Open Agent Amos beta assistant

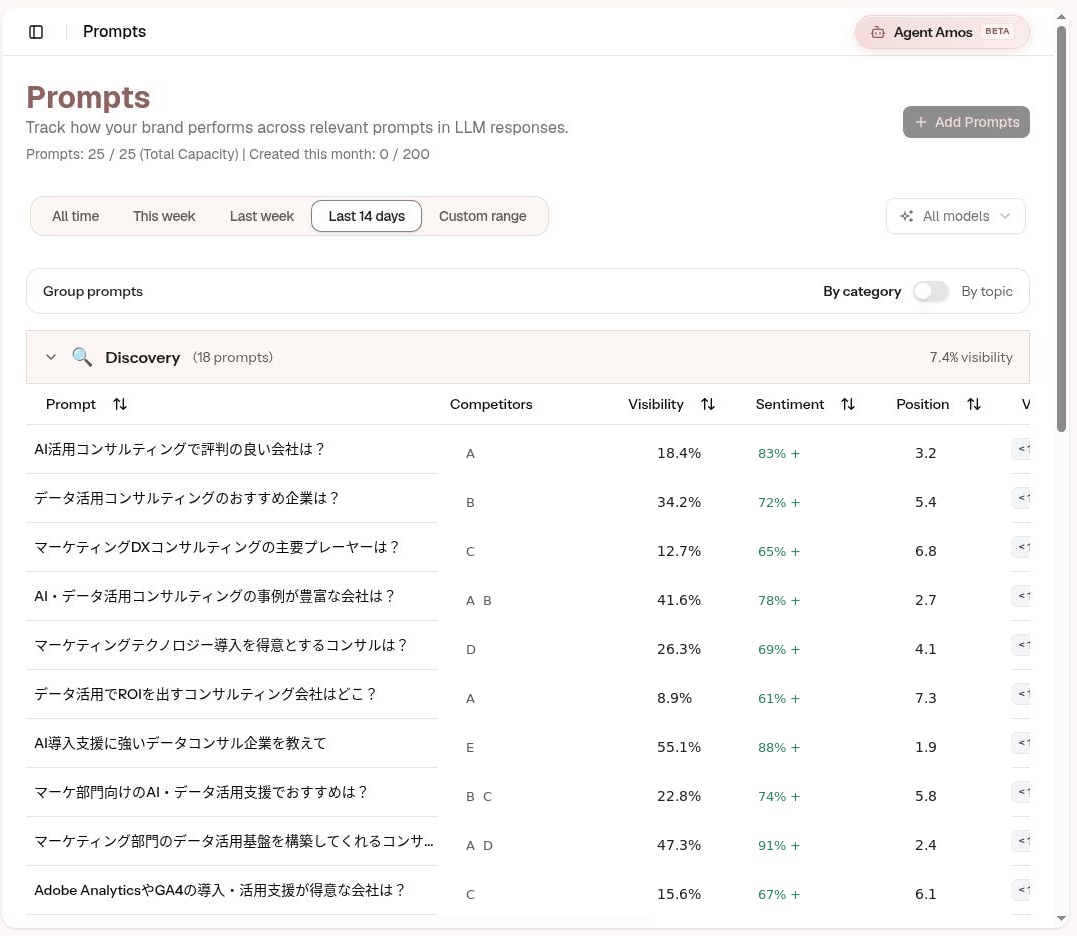coord(942,32)
